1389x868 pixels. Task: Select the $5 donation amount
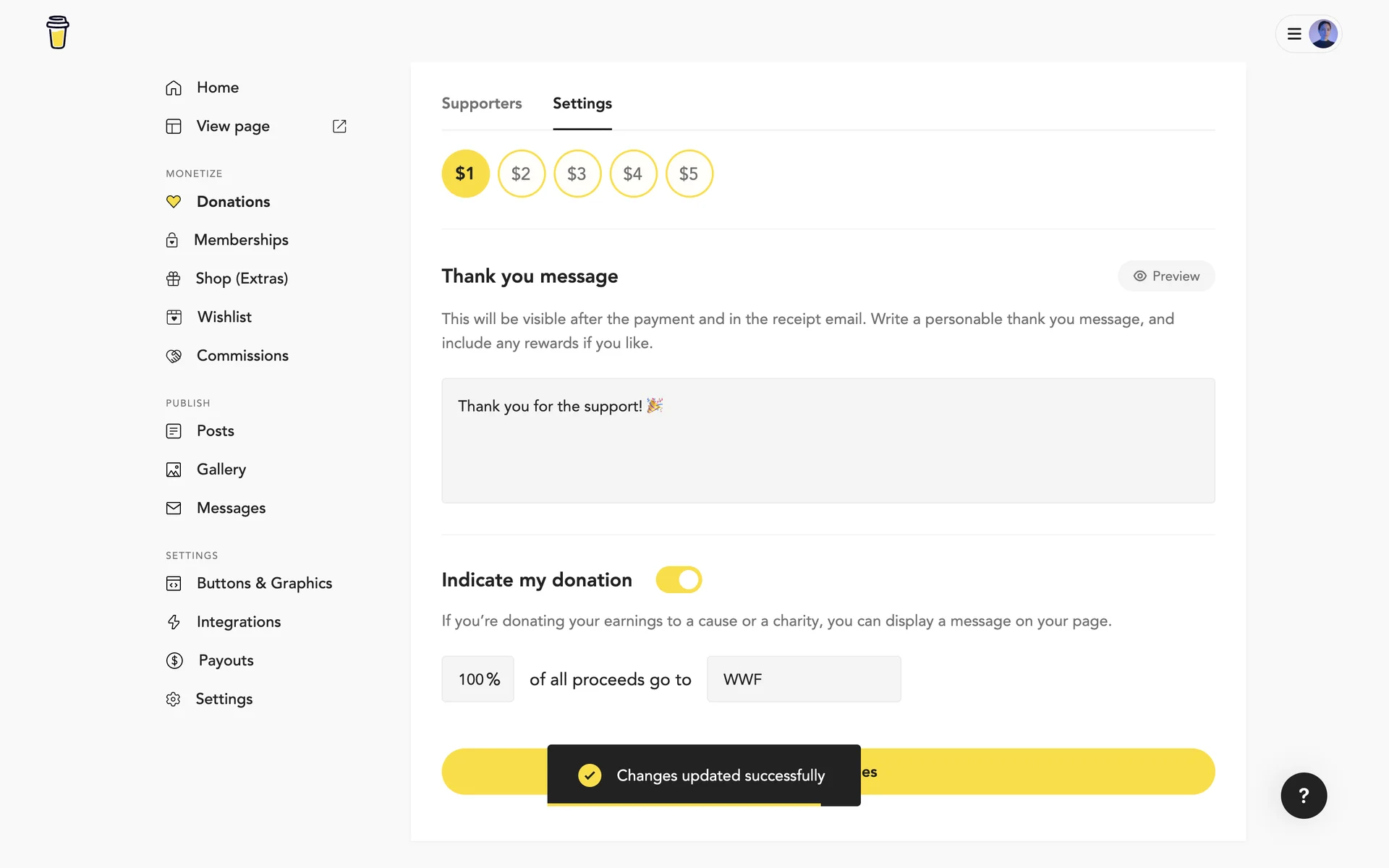689,174
